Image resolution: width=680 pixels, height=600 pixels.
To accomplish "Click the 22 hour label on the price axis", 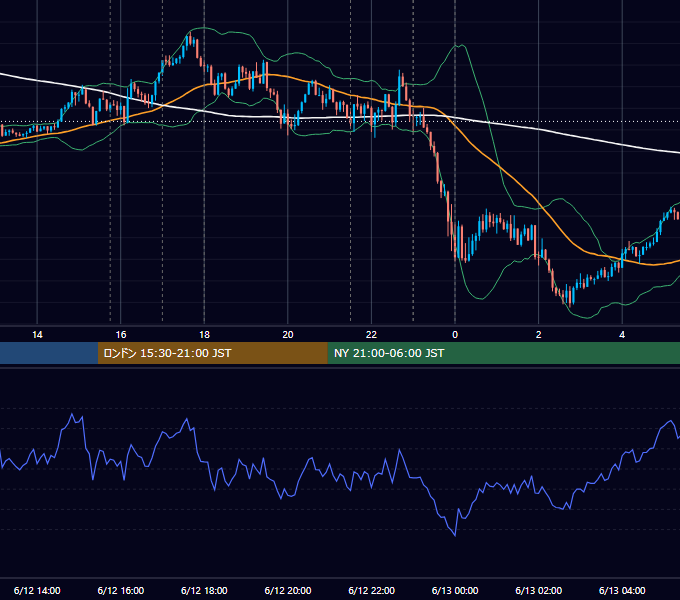I will pos(371,335).
